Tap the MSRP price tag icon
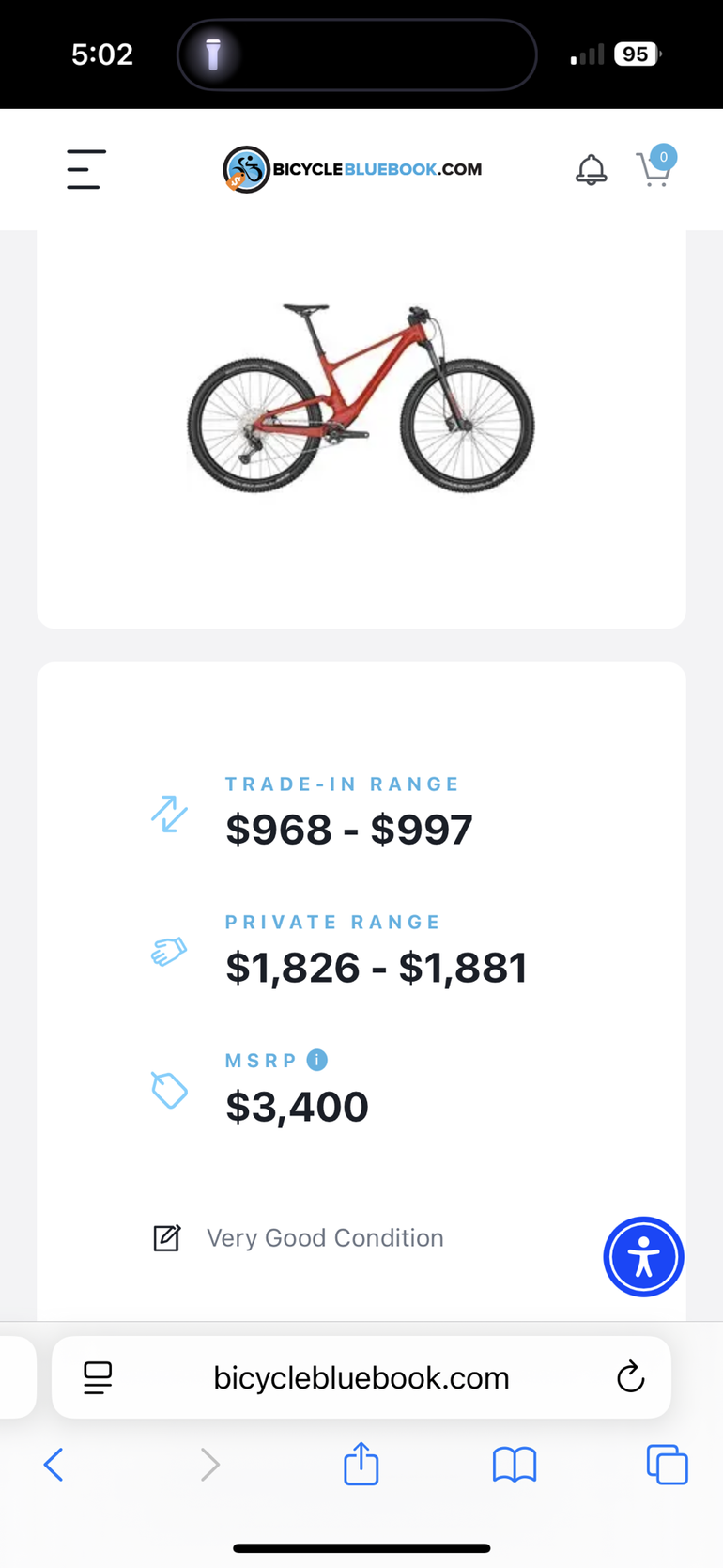Viewport: 723px width, 1568px height. tap(169, 1090)
